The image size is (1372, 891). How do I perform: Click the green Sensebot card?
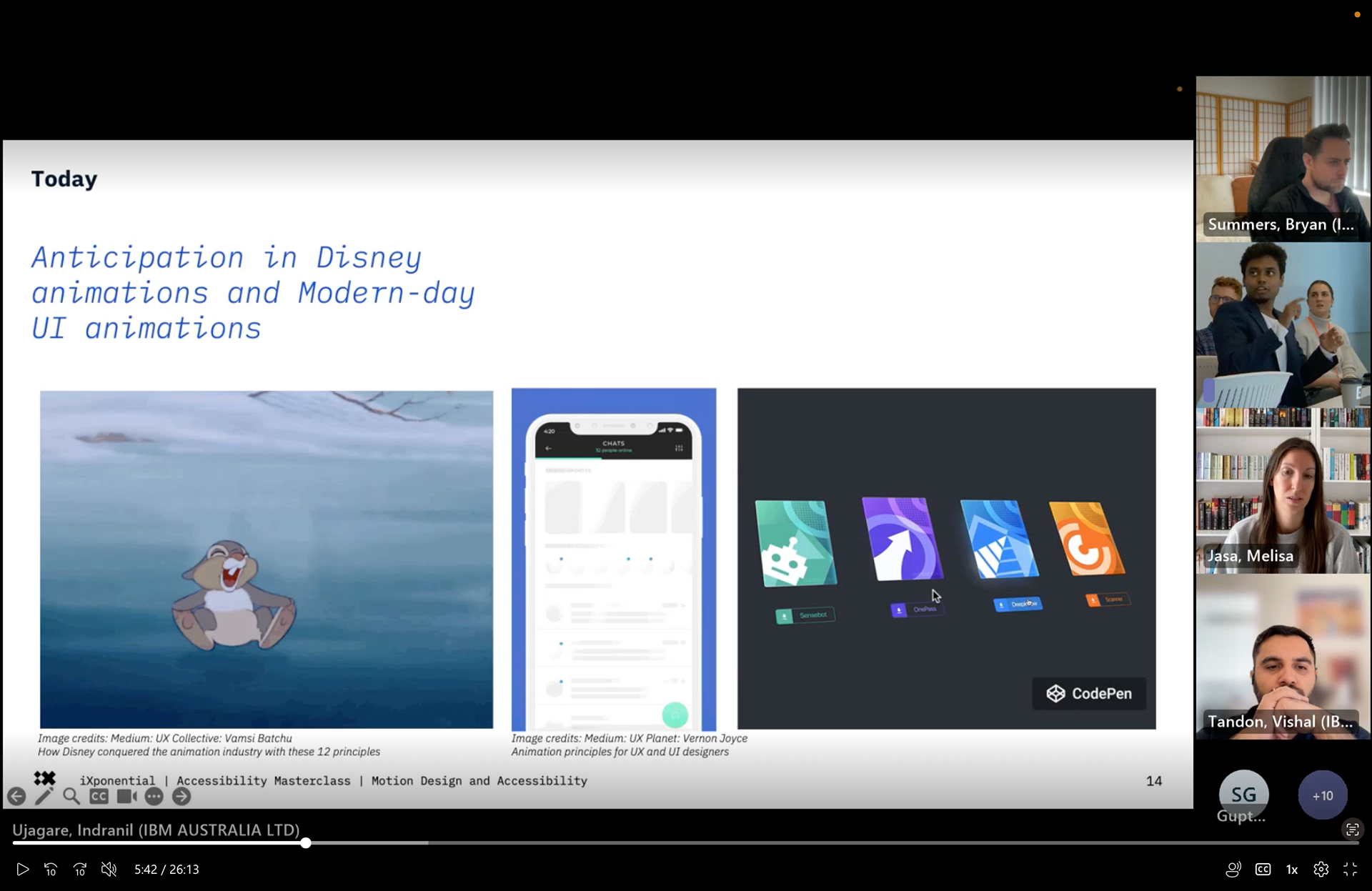coord(795,543)
